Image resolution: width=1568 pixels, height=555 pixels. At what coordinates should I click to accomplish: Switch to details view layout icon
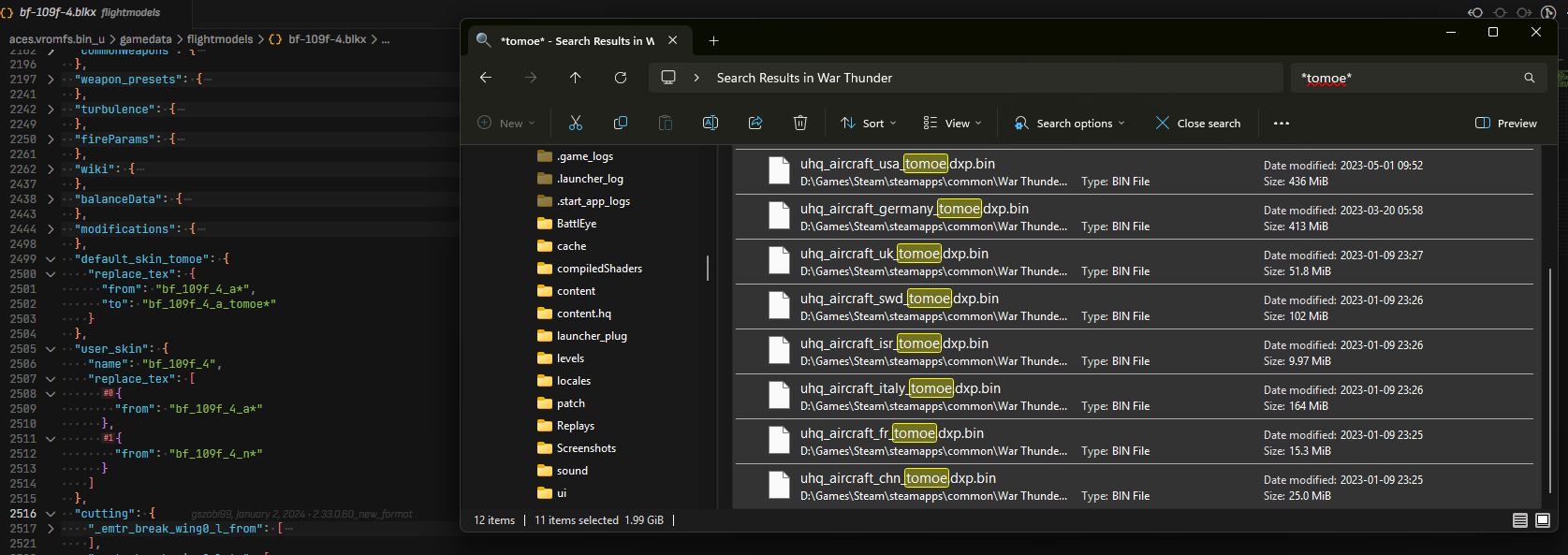1520,520
